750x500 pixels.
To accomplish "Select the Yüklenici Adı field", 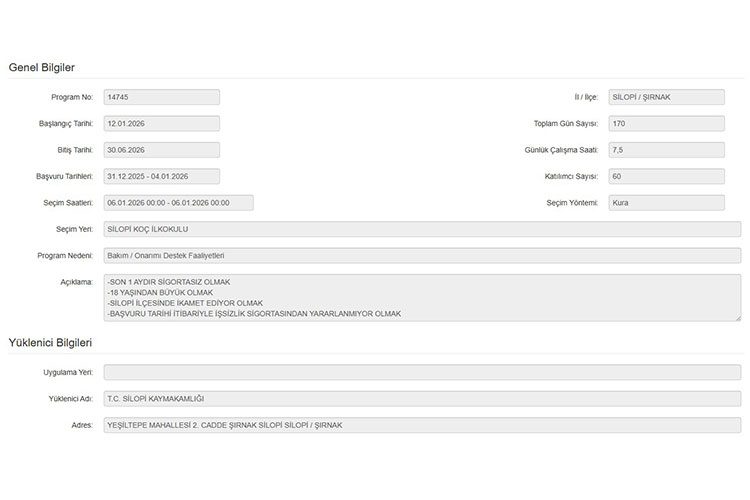I will tap(421, 398).
